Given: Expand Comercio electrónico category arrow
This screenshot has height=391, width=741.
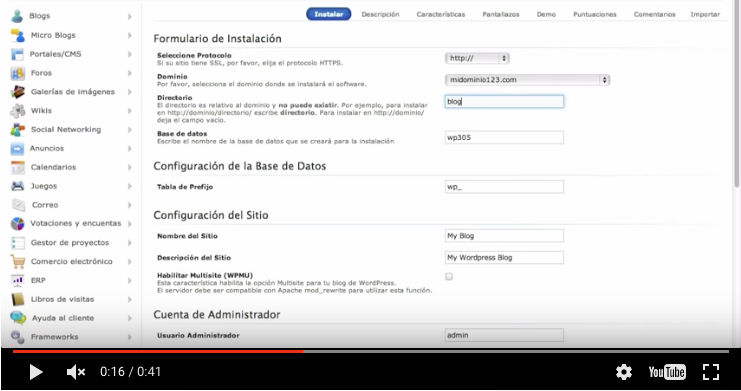Looking at the screenshot, I should (129, 261).
